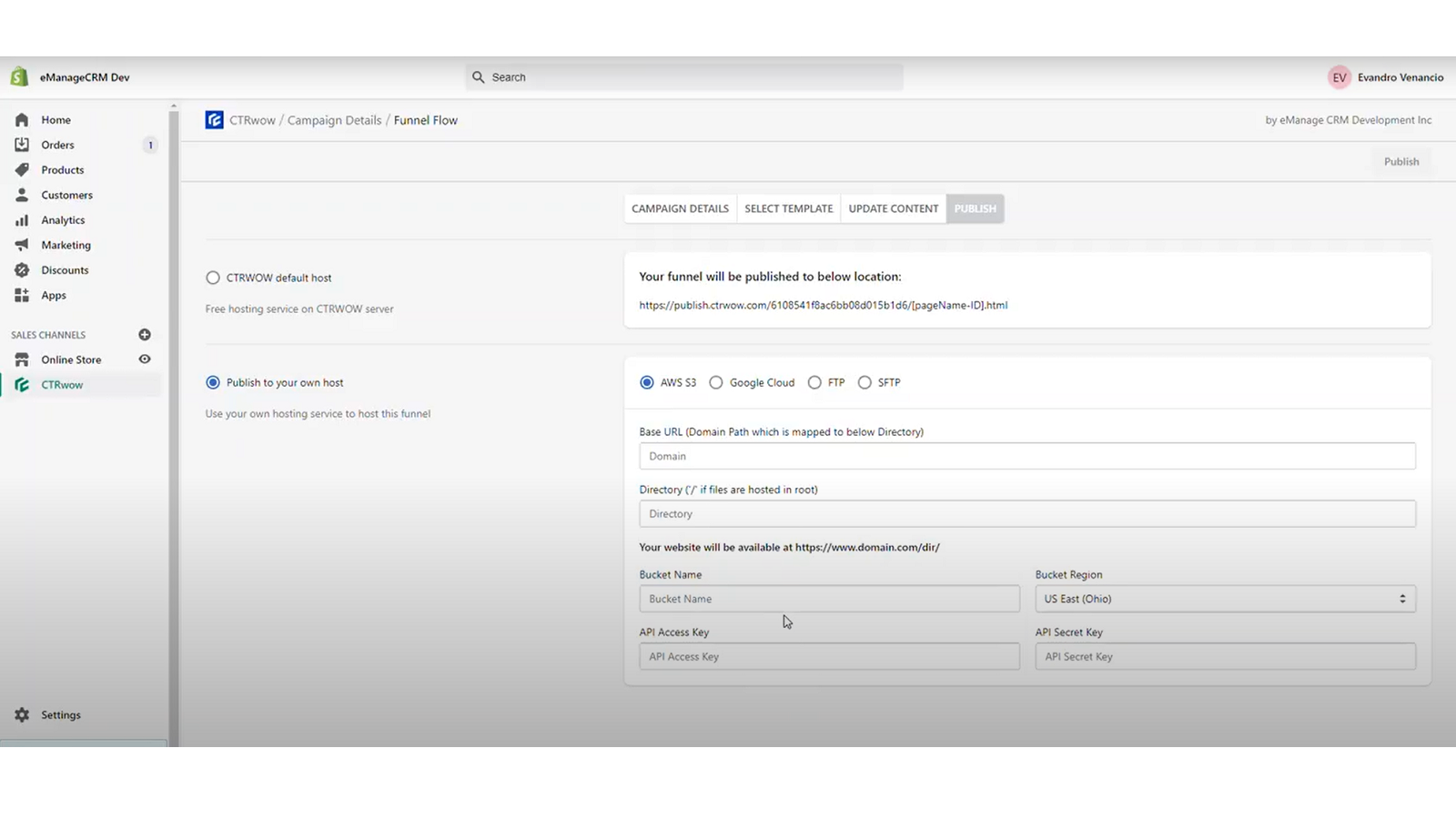Click the Customers person icon

[22, 195]
